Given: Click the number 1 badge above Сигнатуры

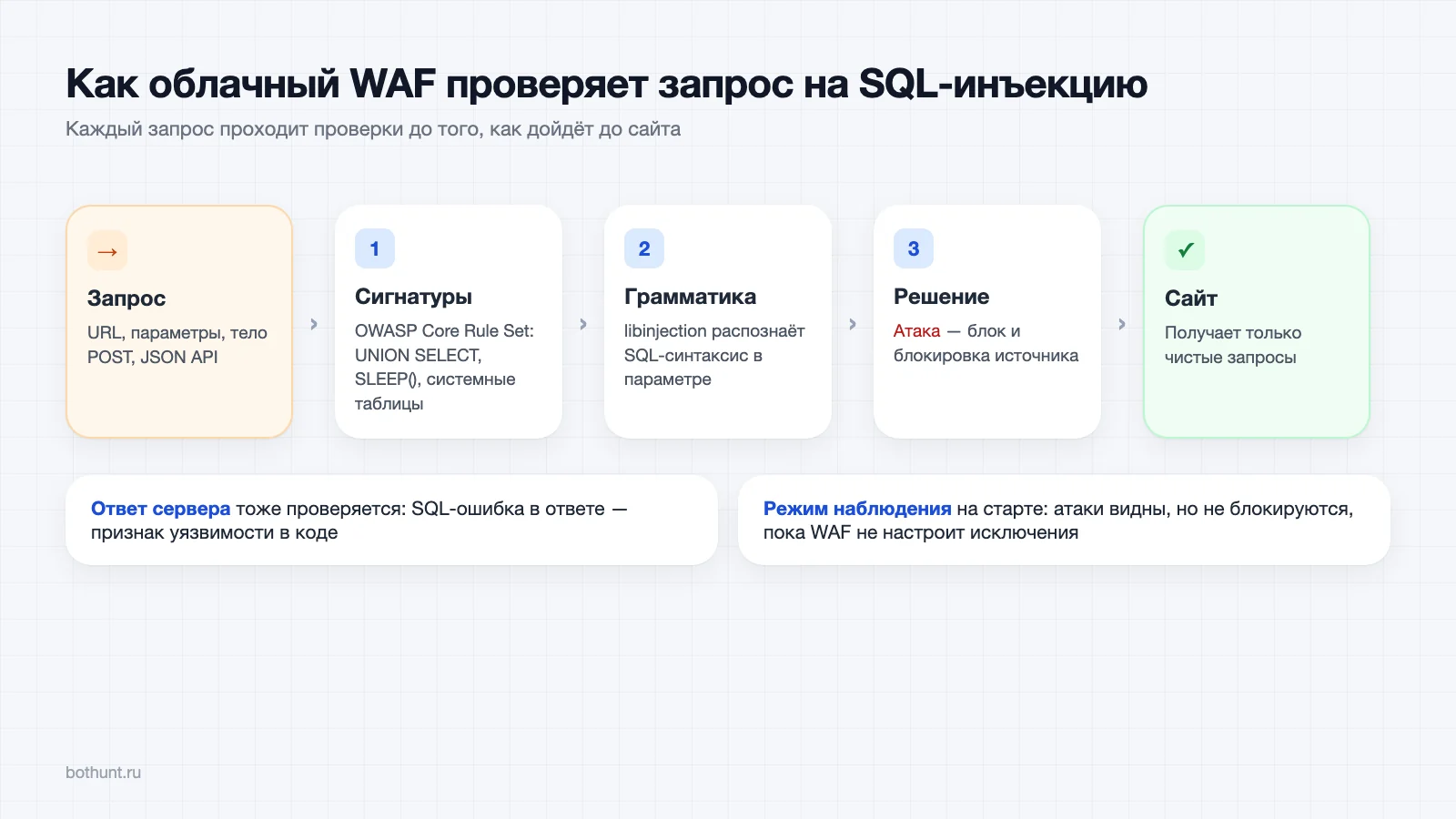Looking at the screenshot, I should click(x=375, y=248).
